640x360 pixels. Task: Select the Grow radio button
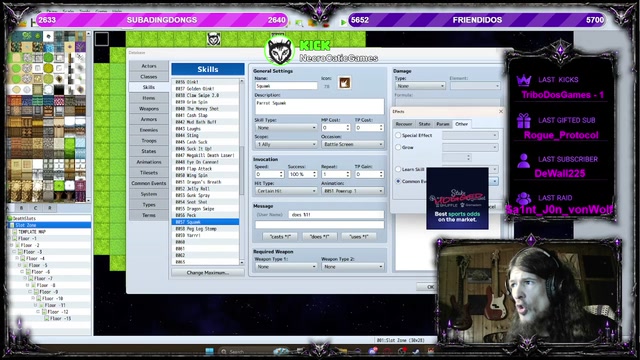coord(398,147)
